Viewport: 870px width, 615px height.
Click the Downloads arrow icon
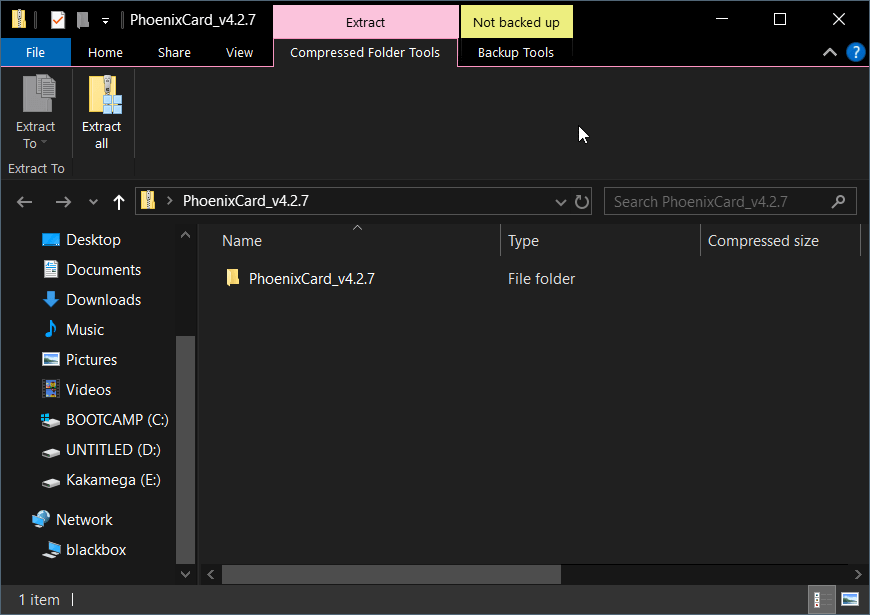(x=50, y=299)
